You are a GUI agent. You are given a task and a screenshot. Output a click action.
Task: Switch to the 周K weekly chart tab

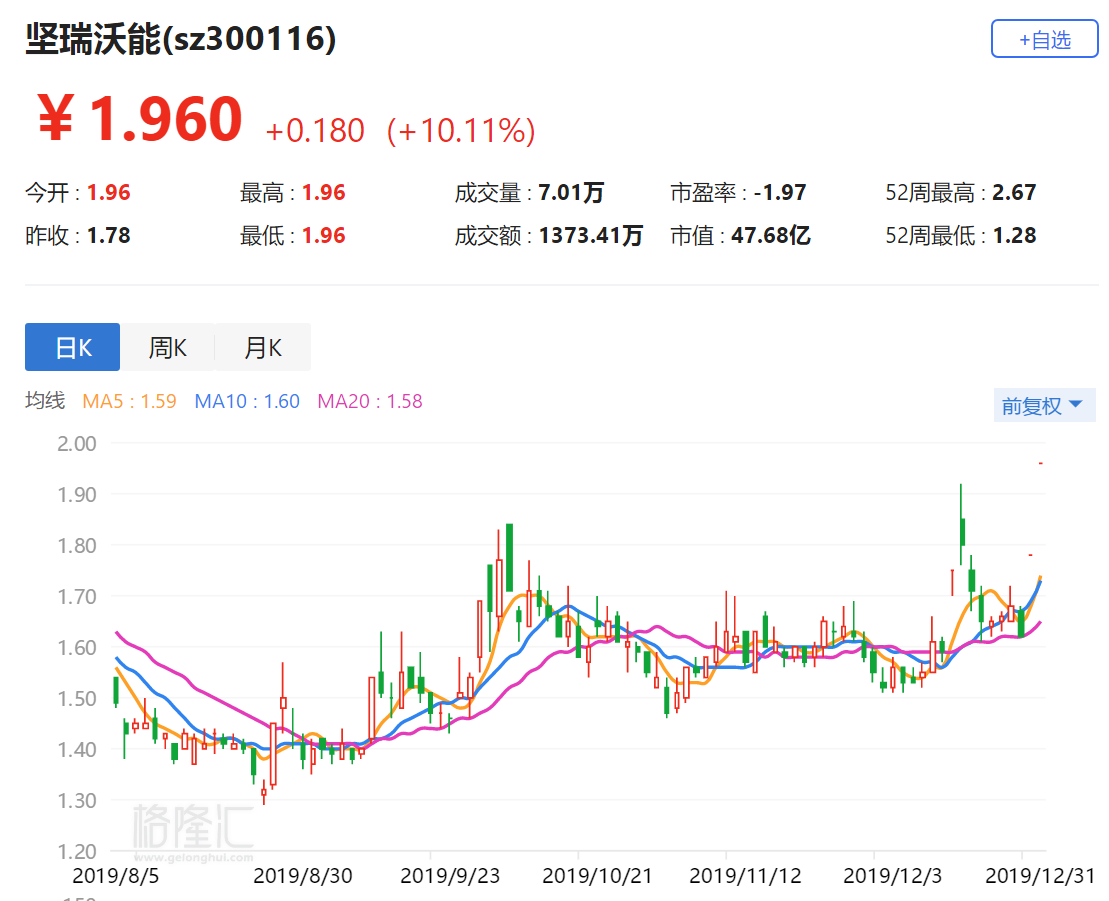click(168, 347)
